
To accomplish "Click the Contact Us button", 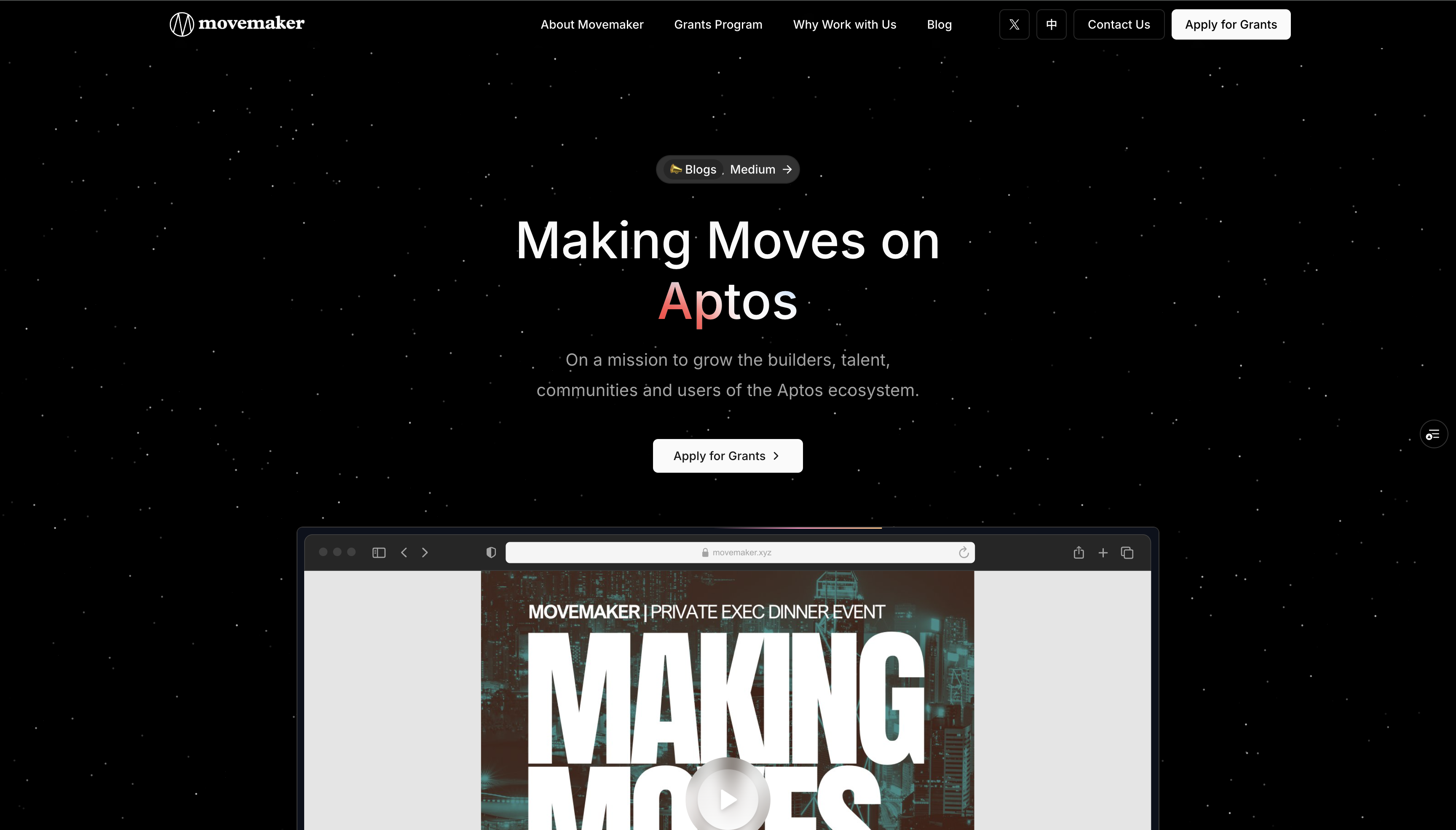I will click(1118, 24).
